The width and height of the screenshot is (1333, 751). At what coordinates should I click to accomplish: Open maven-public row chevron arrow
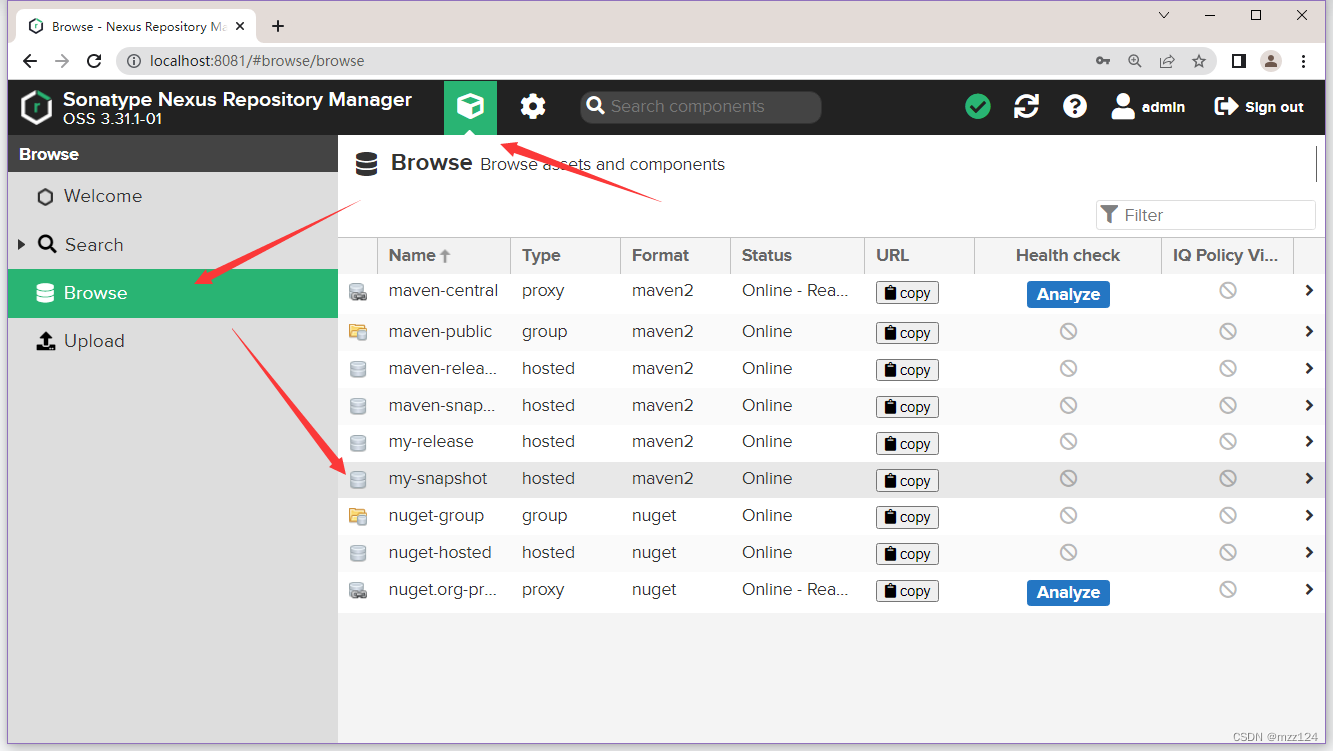[1309, 331]
